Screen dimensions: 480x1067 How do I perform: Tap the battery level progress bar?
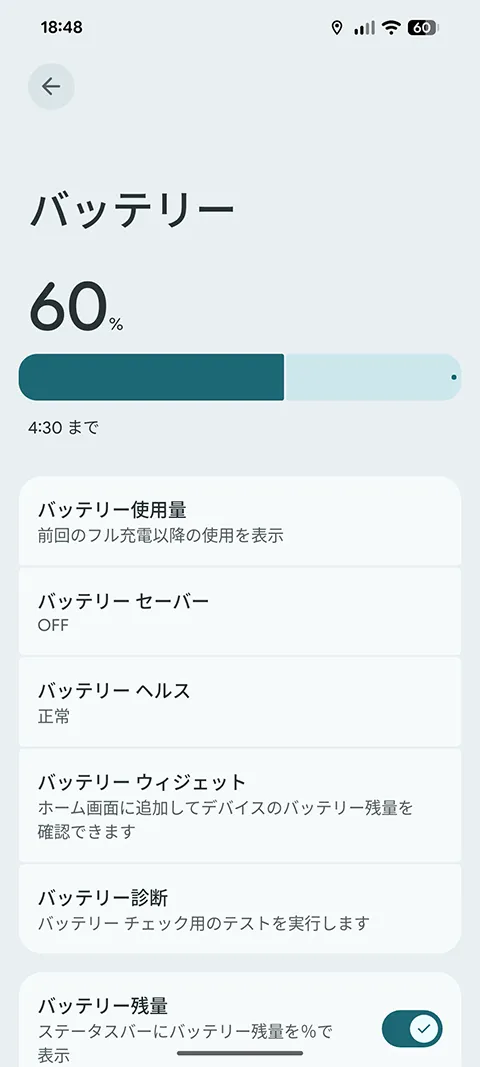[x=240, y=377]
